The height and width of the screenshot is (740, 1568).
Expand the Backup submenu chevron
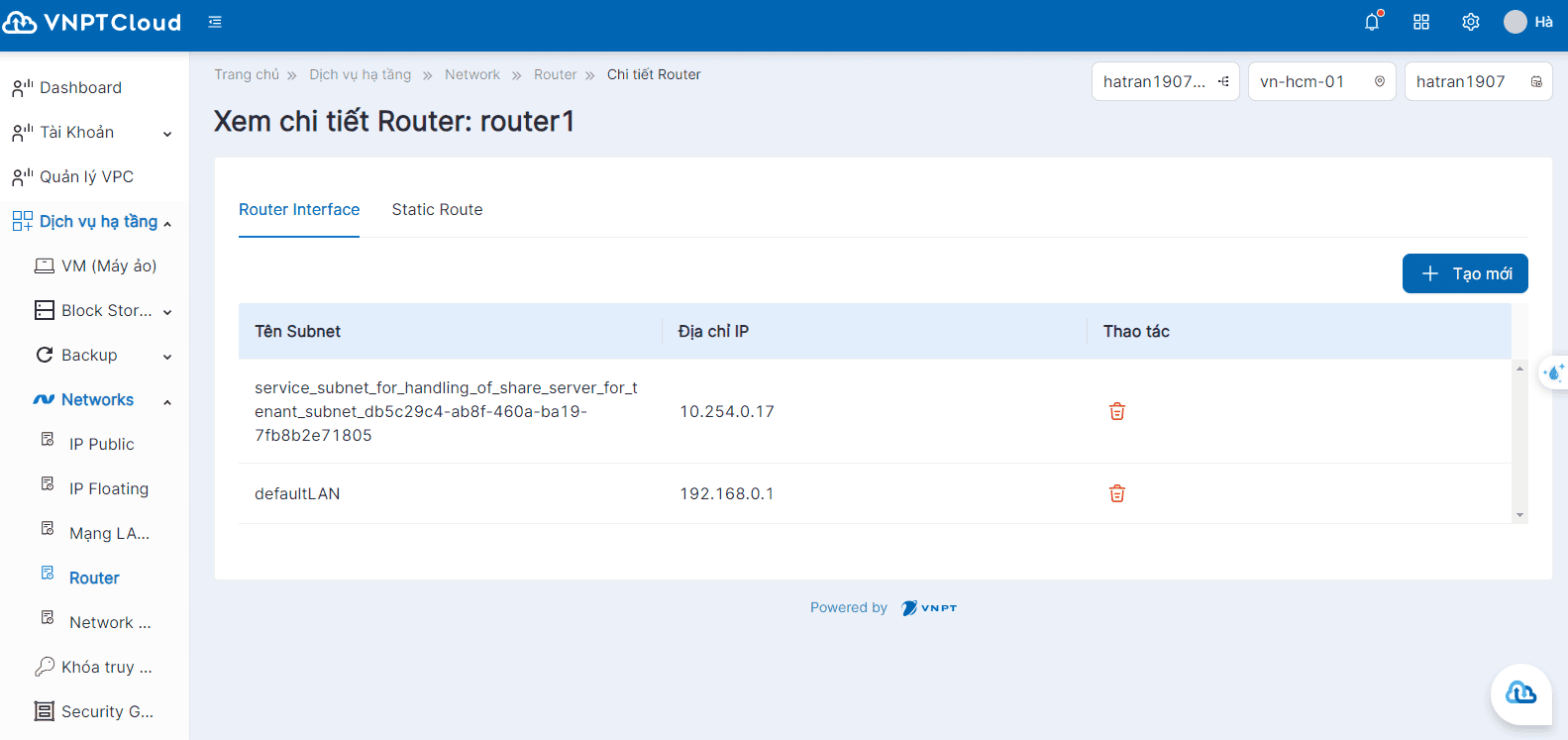pyautogui.click(x=167, y=357)
